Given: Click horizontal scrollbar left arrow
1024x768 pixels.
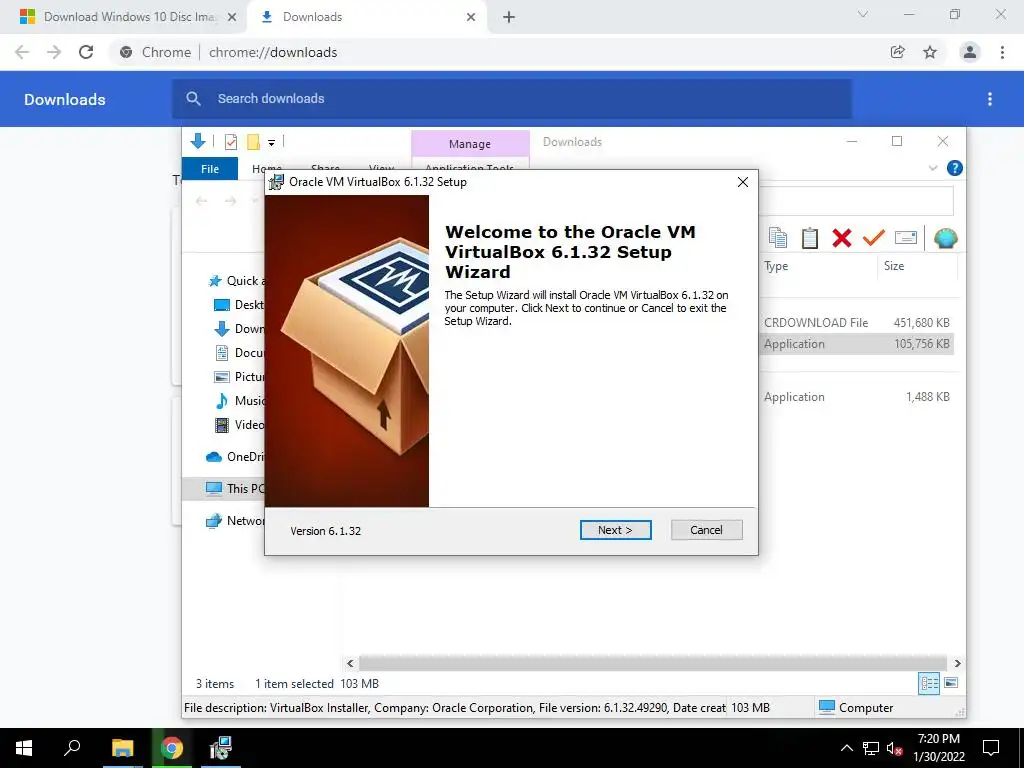Looking at the screenshot, I should [350, 664].
